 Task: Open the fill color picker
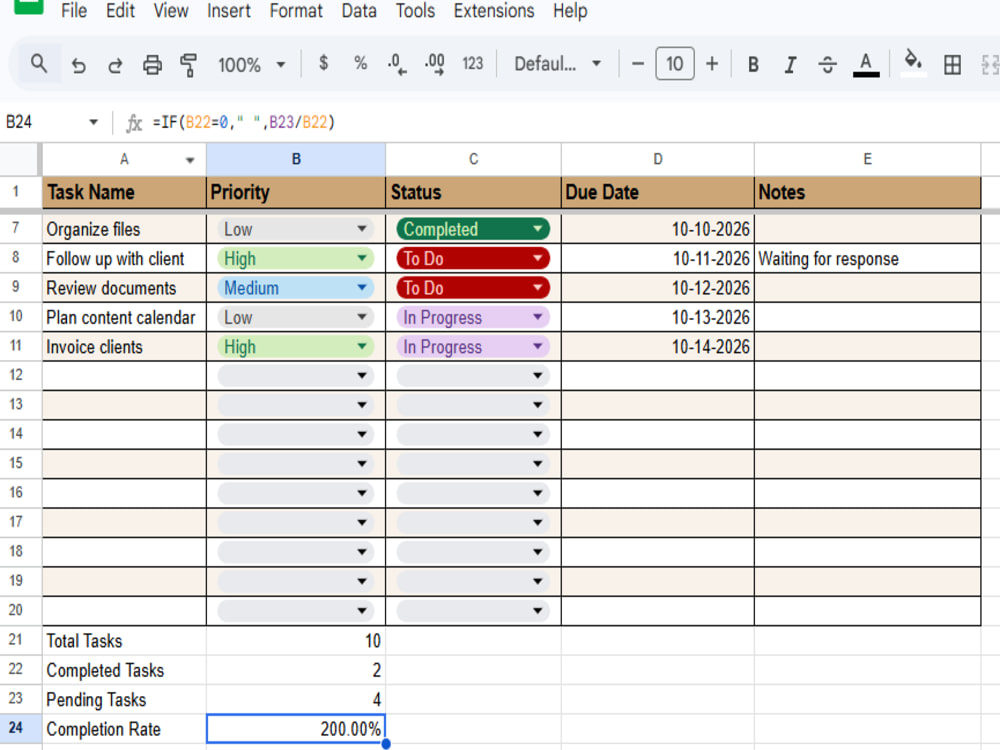click(913, 63)
